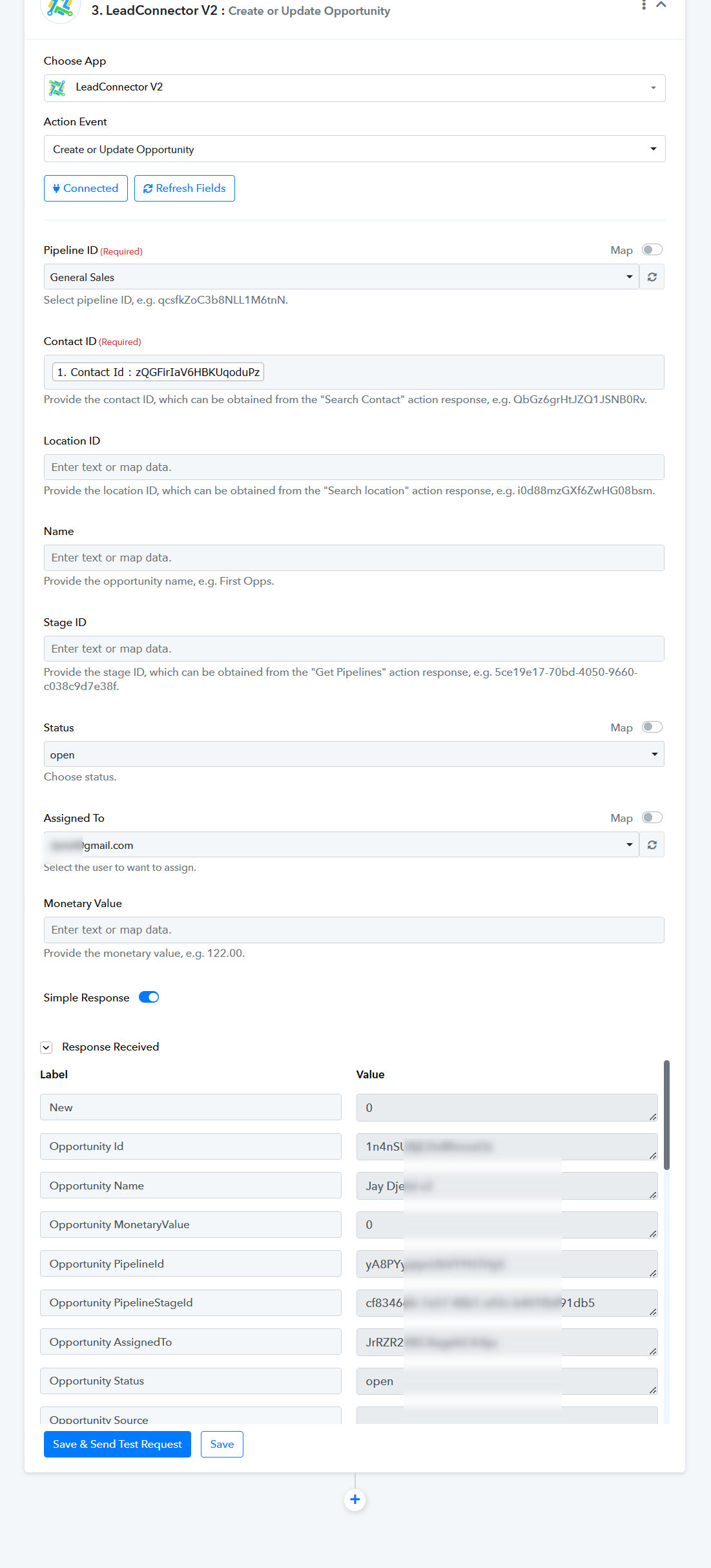Click the LeadConnector icon in Choose App field
This screenshot has height=1568, width=711.
(x=57, y=88)
